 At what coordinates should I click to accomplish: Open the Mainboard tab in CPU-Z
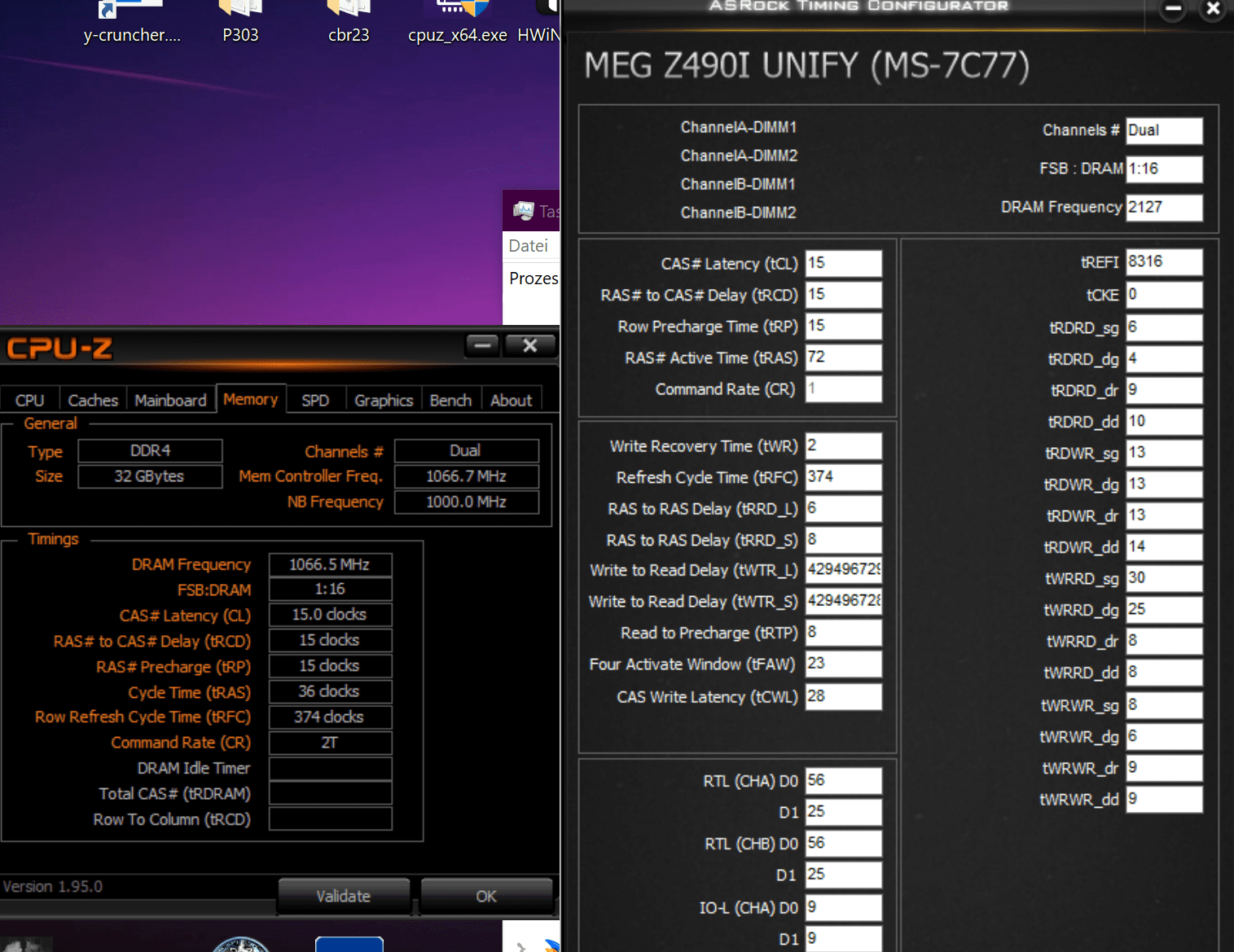[x=170, y=400]
